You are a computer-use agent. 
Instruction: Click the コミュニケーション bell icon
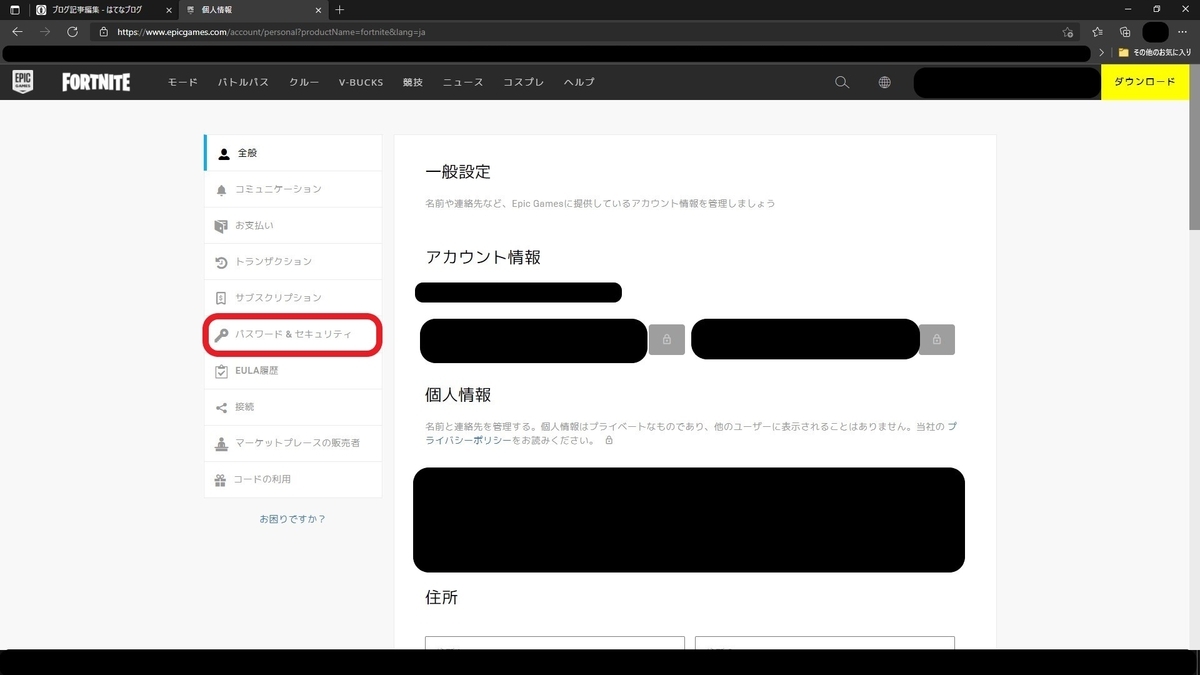221,189
